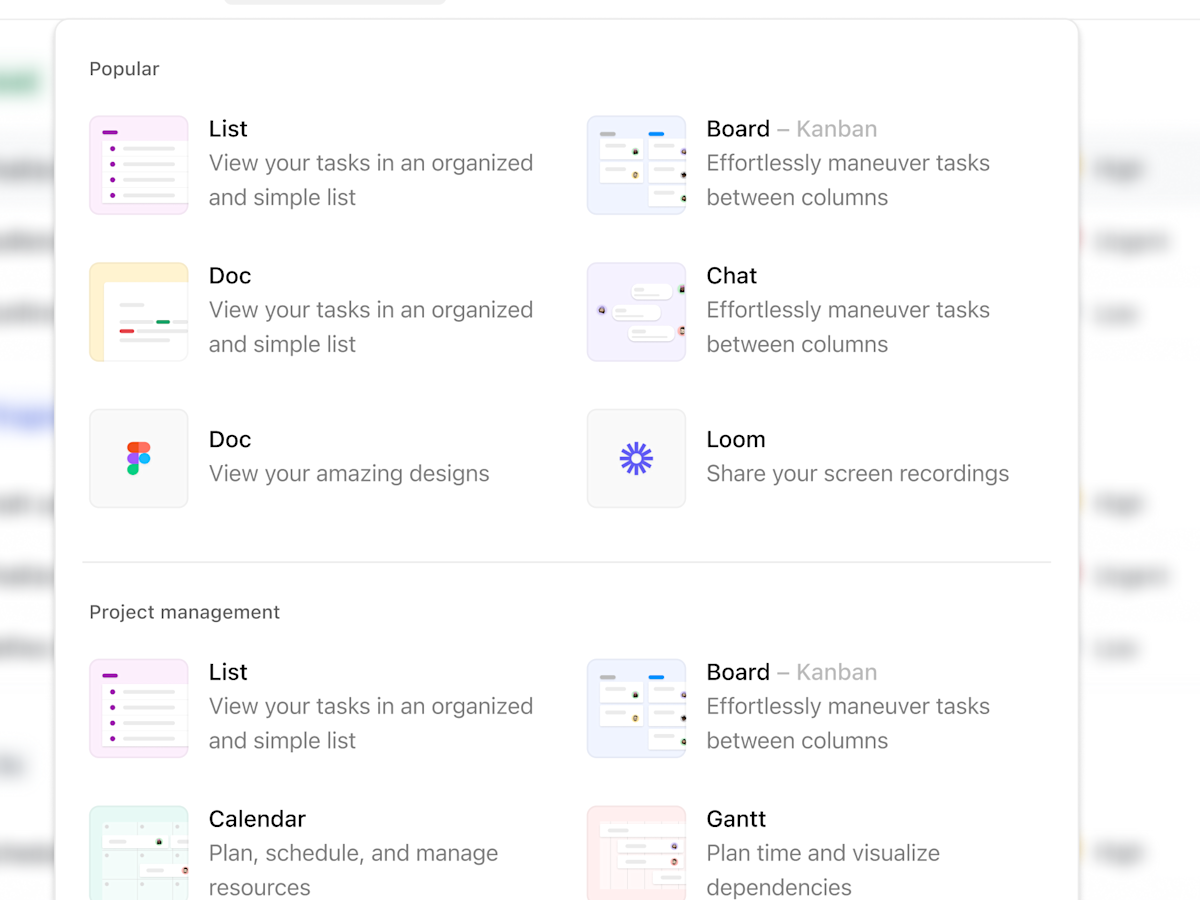
Task: Click the List icon under Project management
Action: click(x=138, y=708)
